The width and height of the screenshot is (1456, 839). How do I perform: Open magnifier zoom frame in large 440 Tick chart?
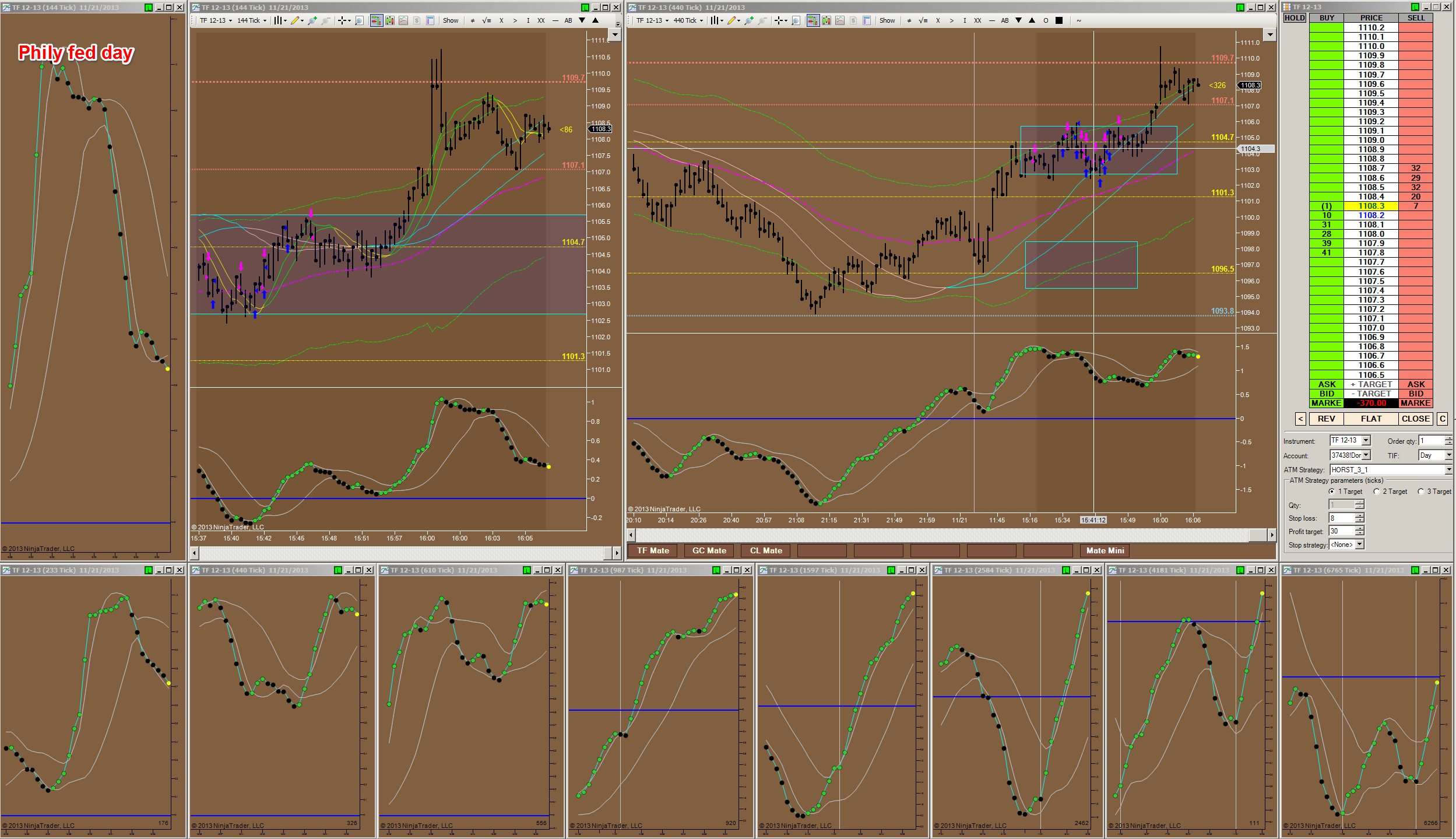coord(796,20)
